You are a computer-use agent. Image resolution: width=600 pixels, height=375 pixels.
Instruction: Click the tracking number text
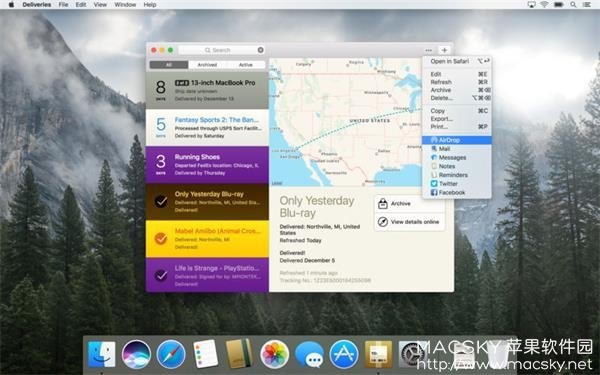point(325,280)
